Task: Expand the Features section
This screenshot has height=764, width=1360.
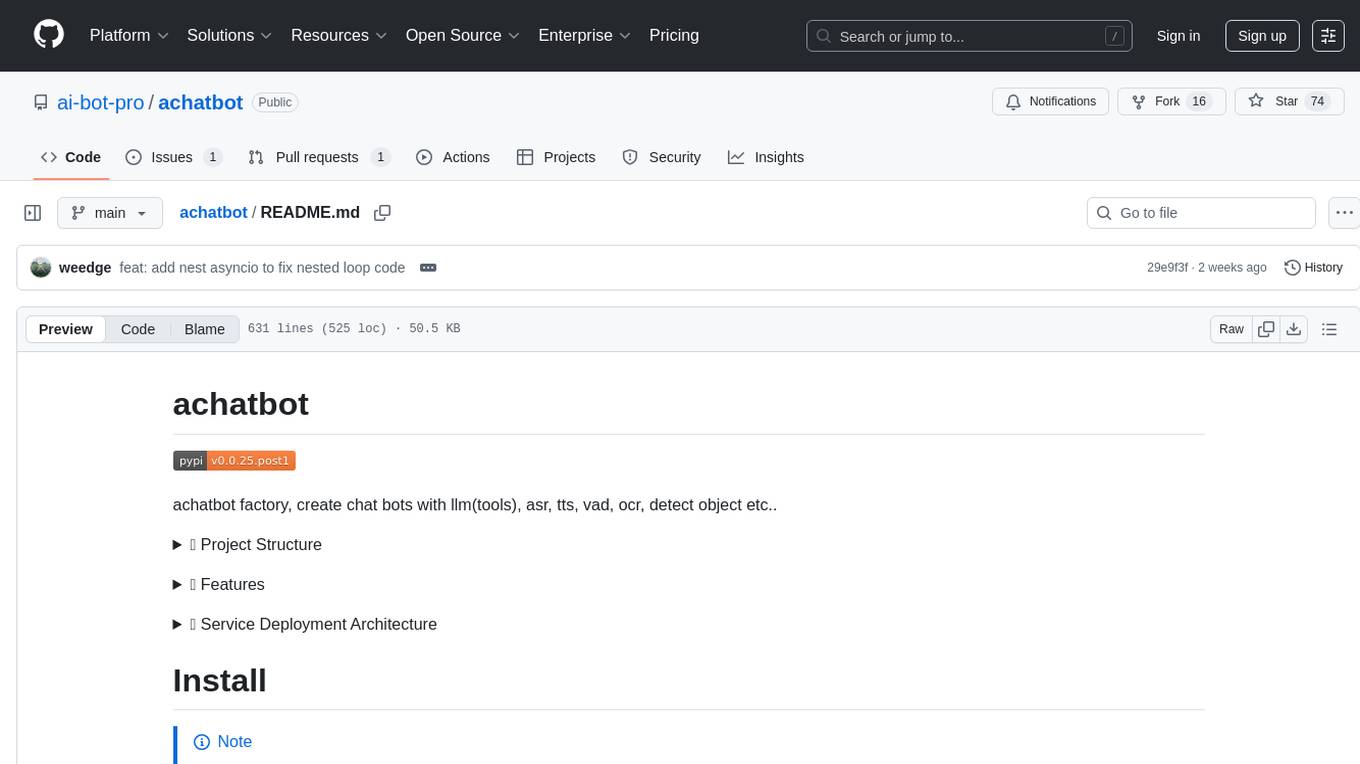Action: (x=218, y=585)
